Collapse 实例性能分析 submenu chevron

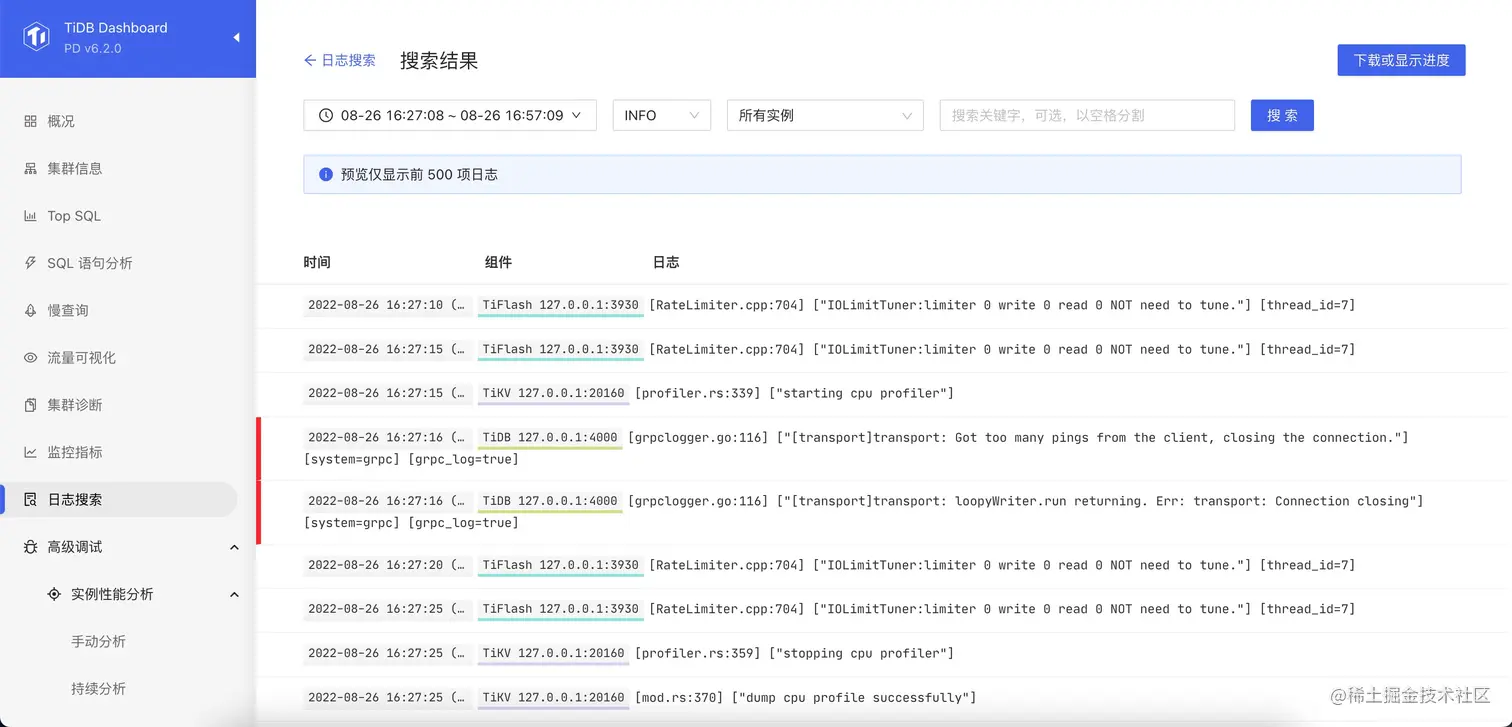(x=234, y=594)
